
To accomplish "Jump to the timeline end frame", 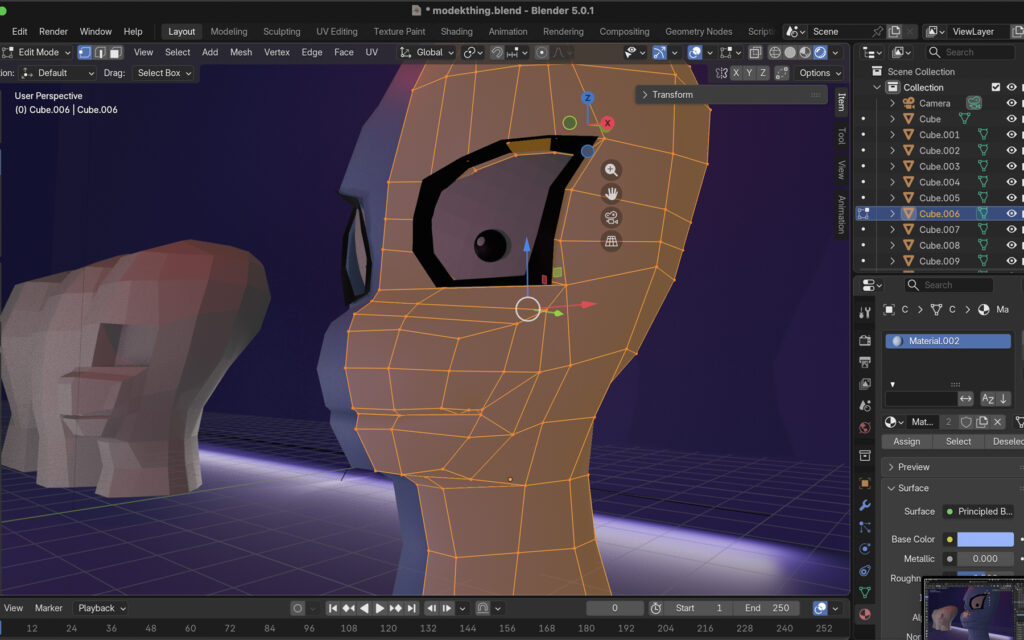I will point(410,608).
